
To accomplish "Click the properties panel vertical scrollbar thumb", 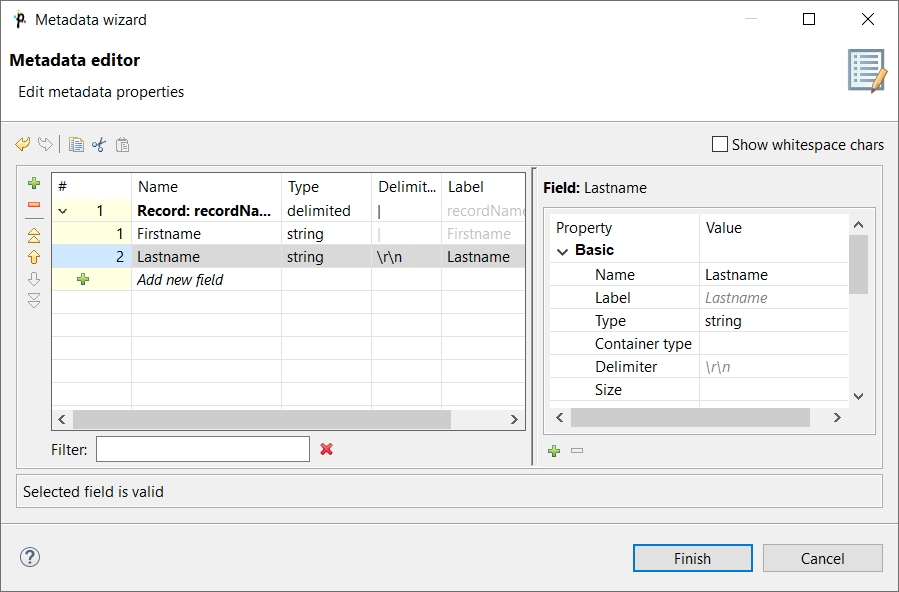I will click(858, 264).
